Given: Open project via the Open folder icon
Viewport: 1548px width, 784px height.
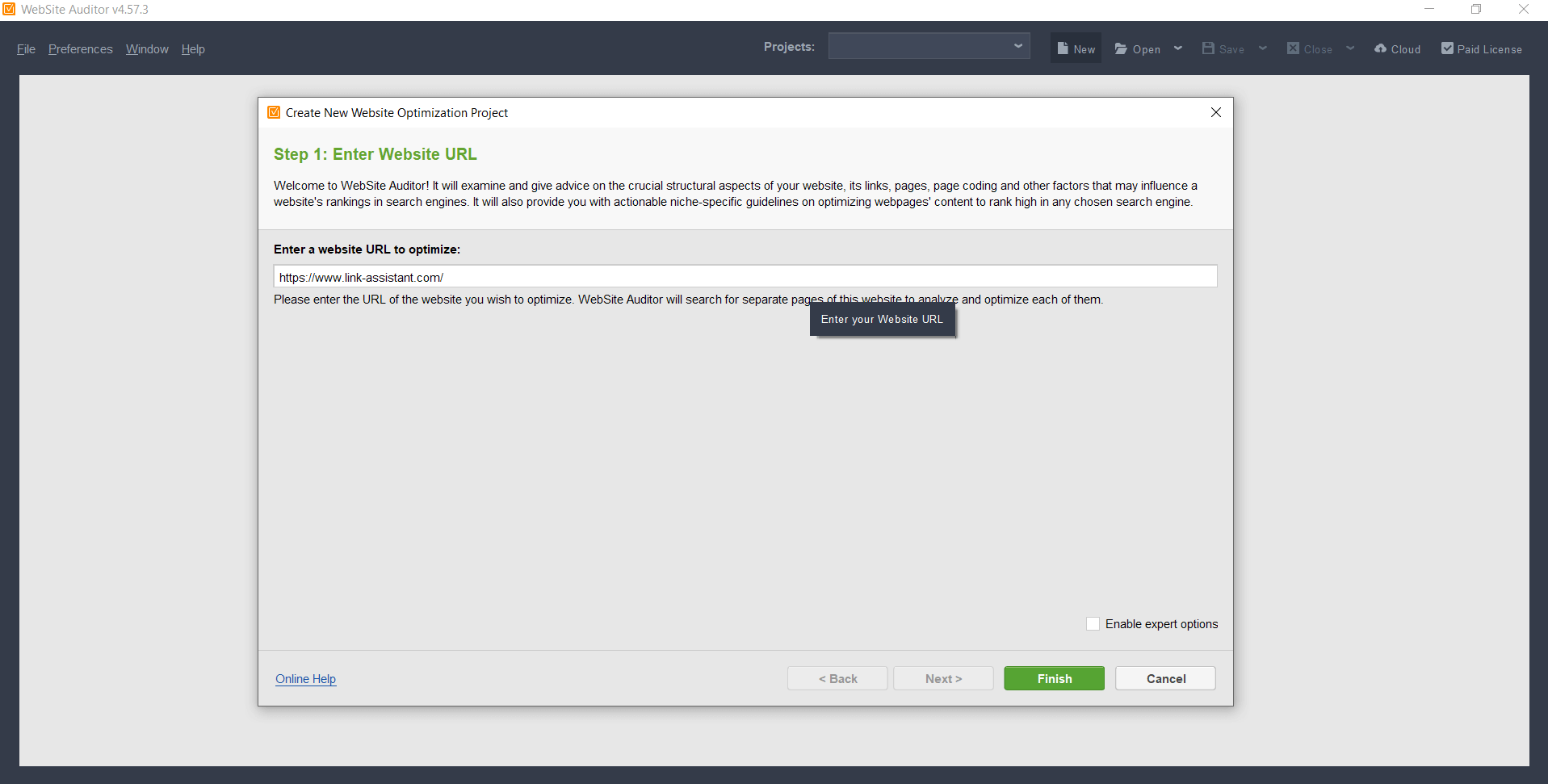Looking at the screenshot, I should click(1121, 48).
